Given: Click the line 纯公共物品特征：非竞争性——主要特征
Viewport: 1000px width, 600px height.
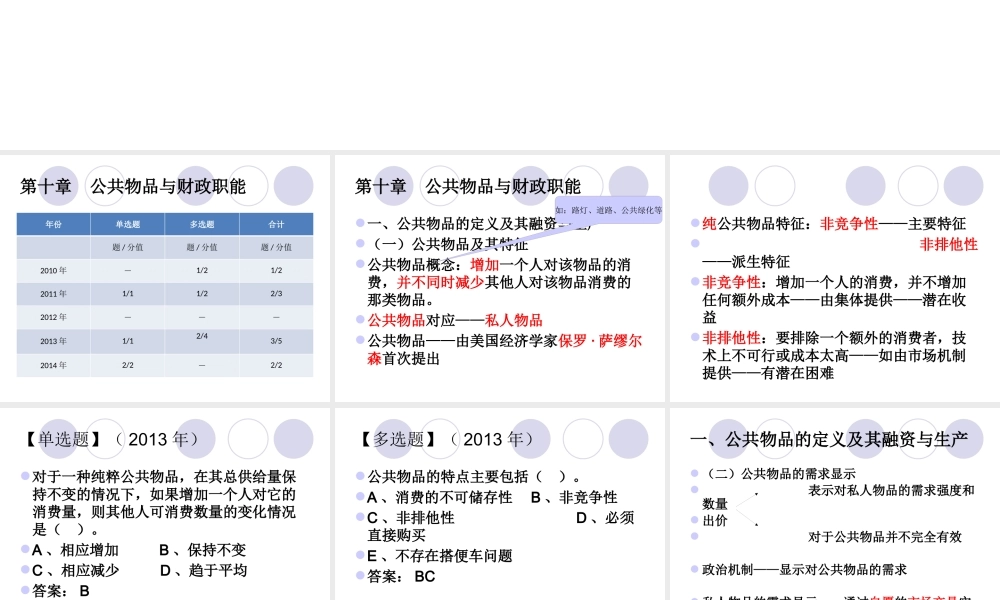Looking at the screenshot, I should [x=834, y=224].
